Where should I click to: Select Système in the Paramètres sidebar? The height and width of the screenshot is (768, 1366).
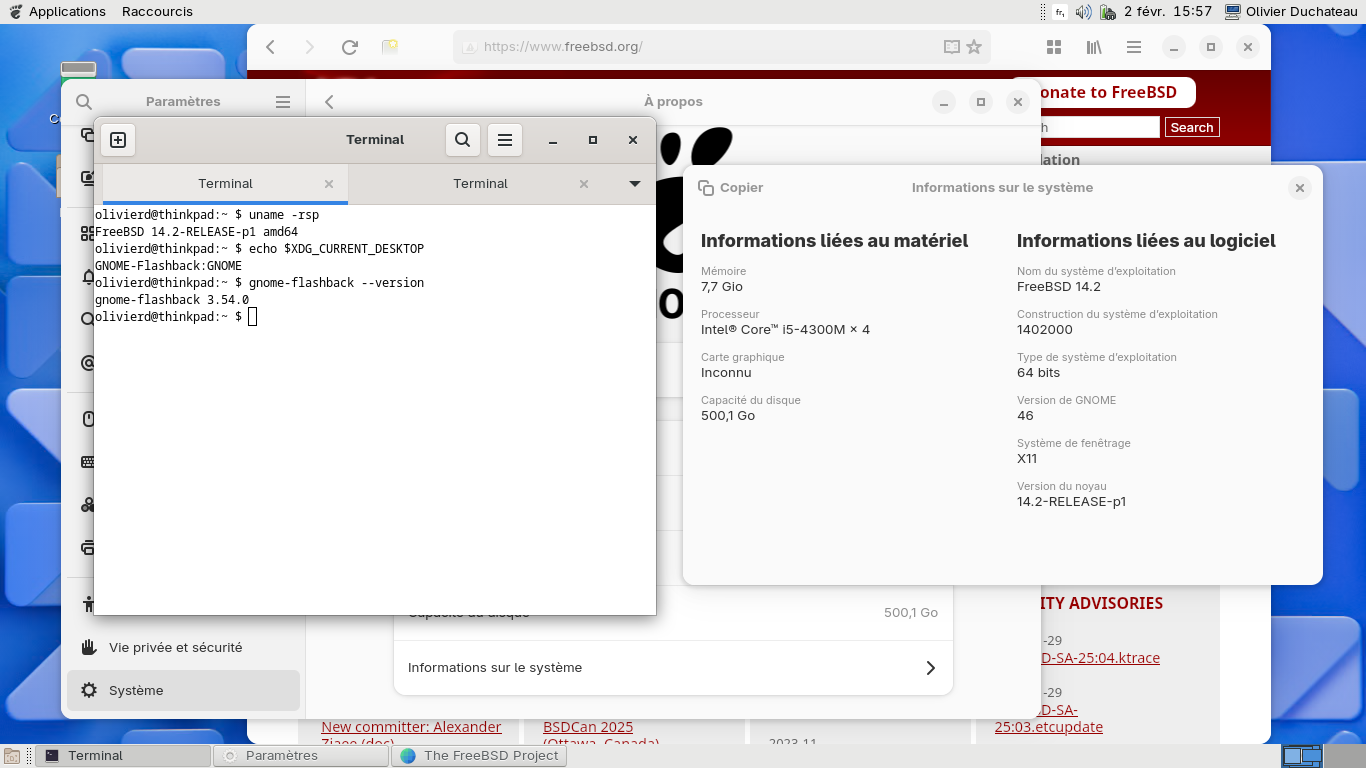click(x=183, y=690)
